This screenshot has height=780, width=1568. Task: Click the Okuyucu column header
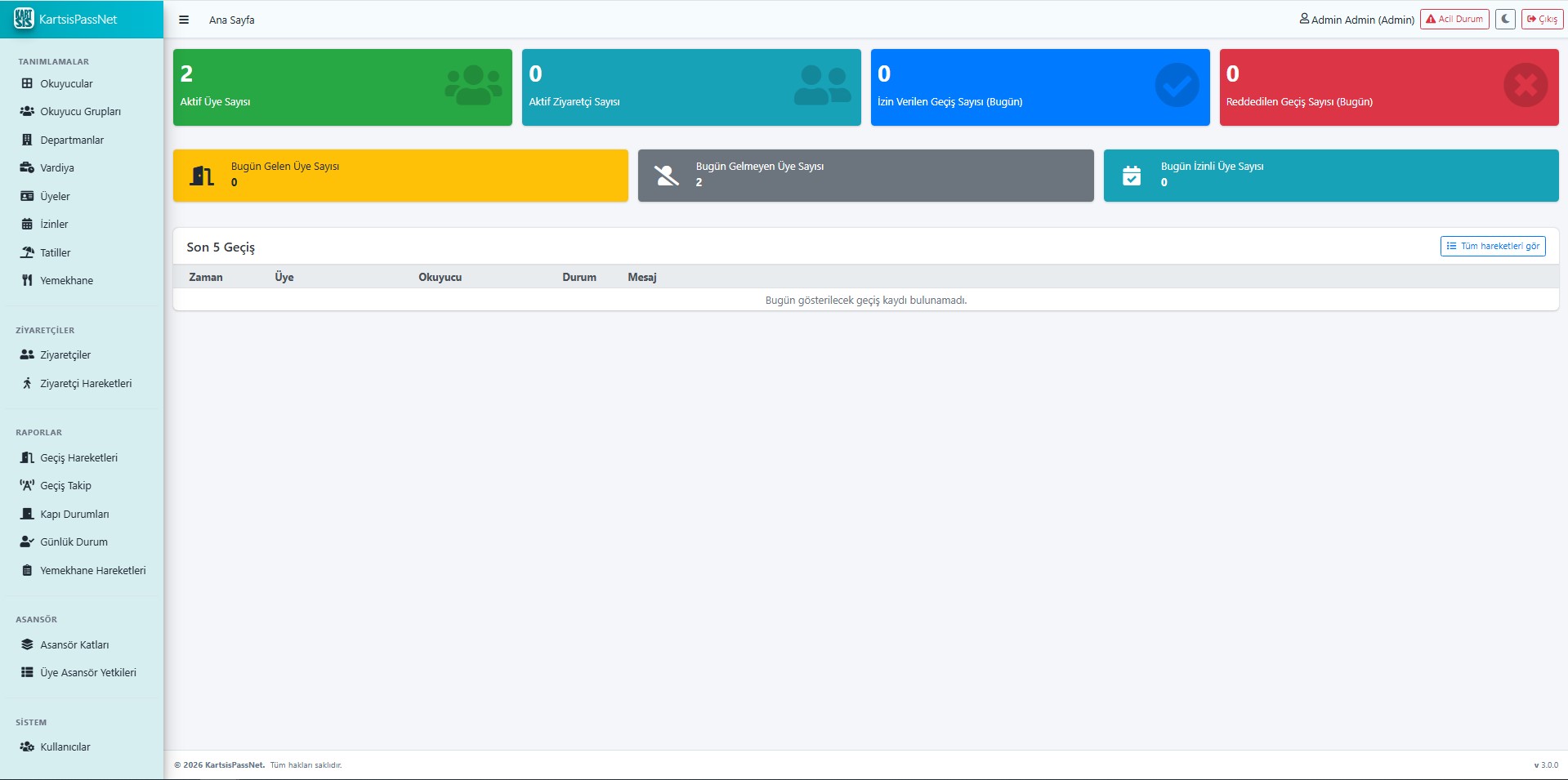[440, 277]
